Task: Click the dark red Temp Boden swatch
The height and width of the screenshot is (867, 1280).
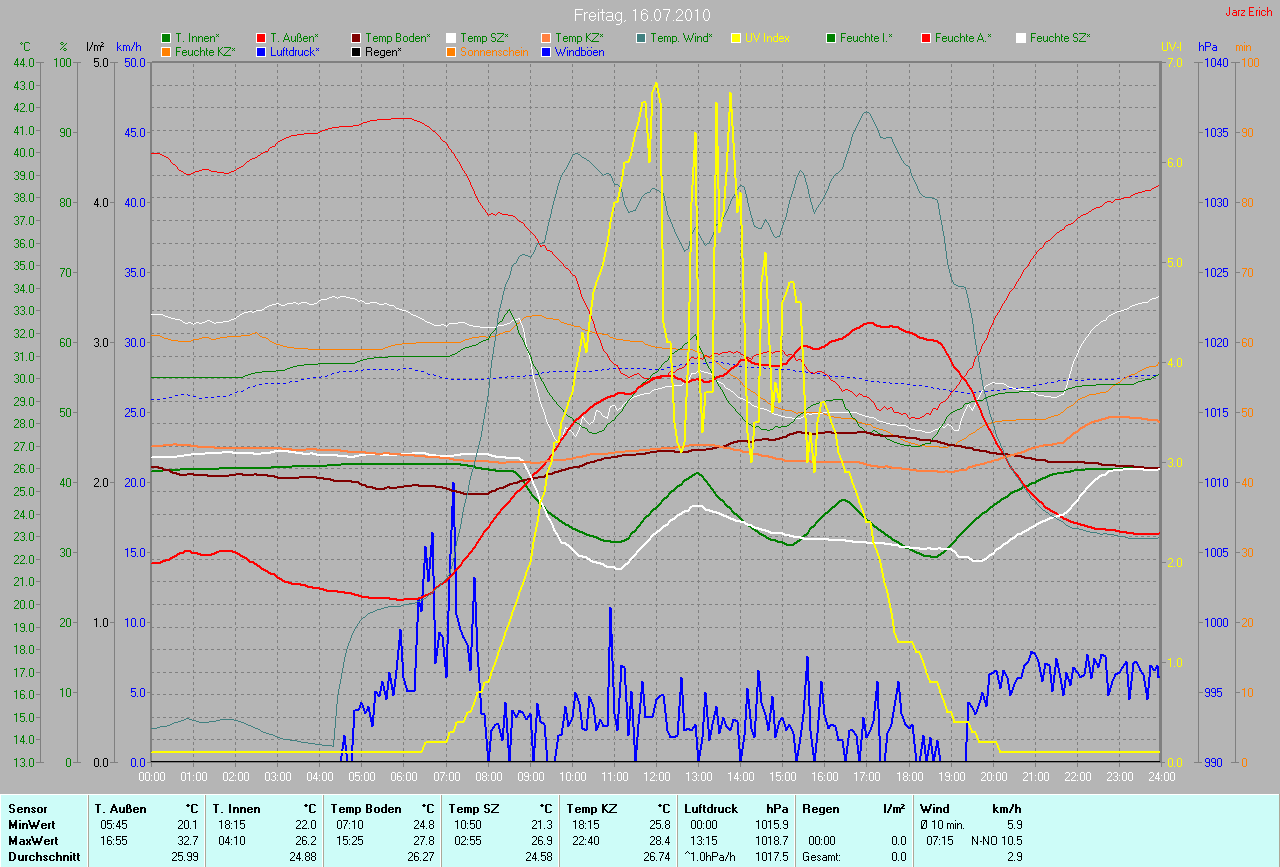Action: pyautogui.click(x=357, y=38)
